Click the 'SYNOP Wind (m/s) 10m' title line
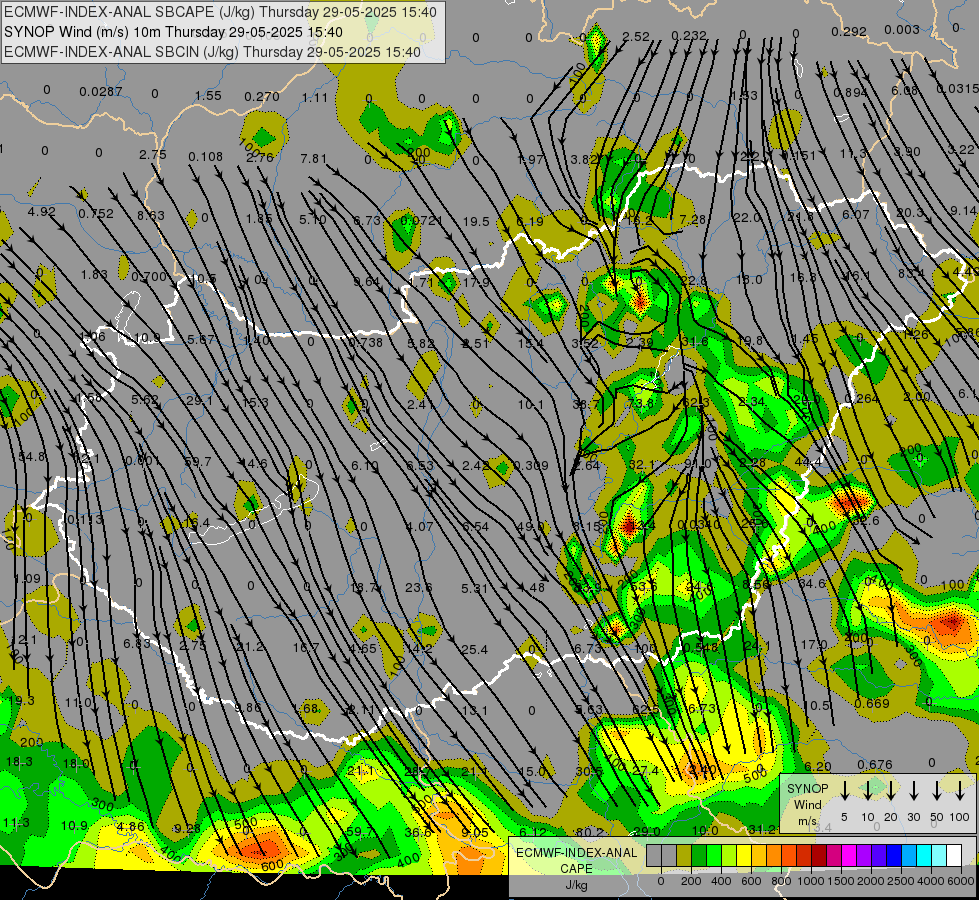Screen dimensions: 979x900 coord(173,32)
